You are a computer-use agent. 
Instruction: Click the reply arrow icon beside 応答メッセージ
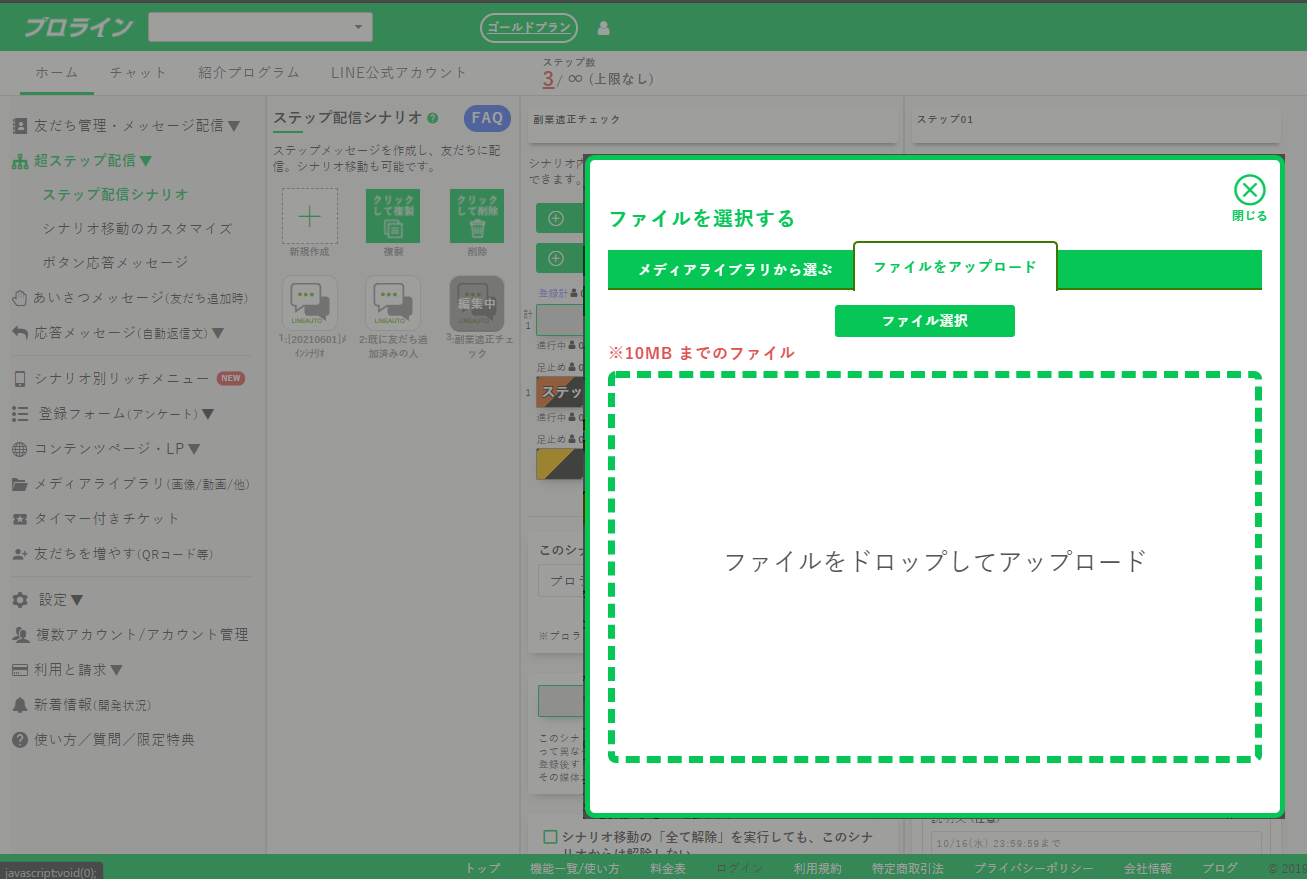pyautogui.click(x=20, y=332)
